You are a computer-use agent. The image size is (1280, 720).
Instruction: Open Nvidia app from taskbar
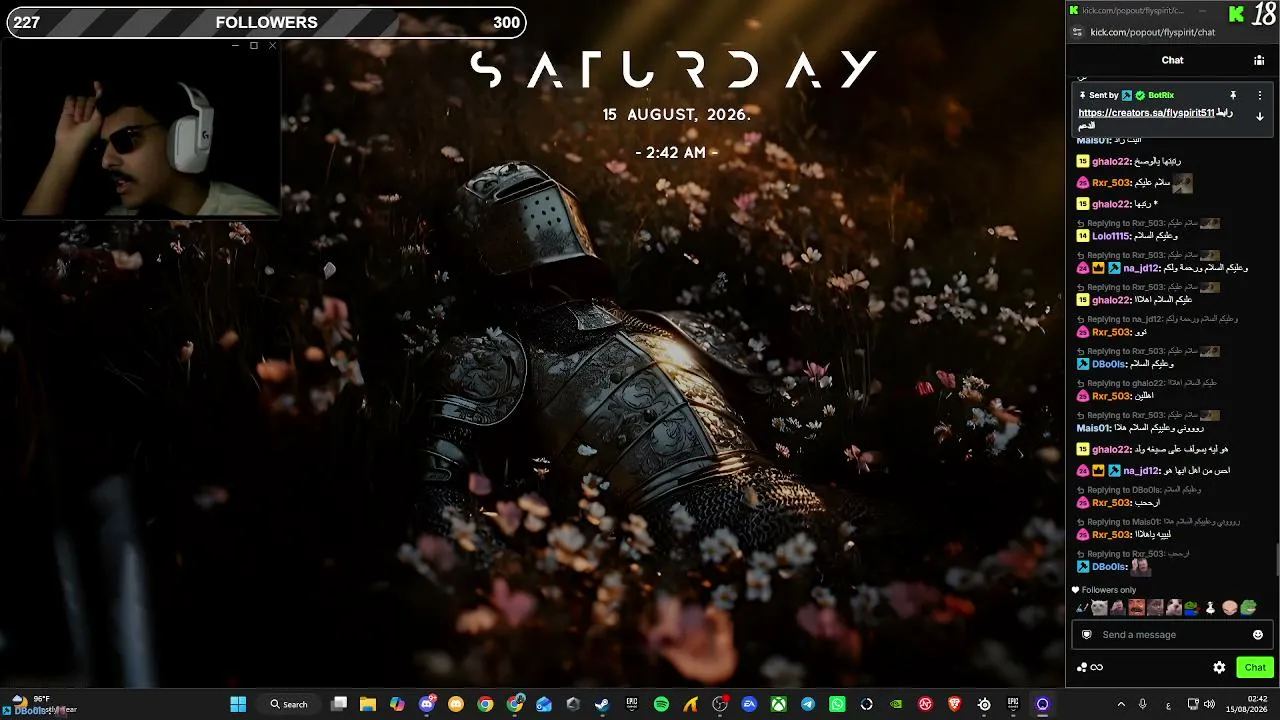[896, 704]
